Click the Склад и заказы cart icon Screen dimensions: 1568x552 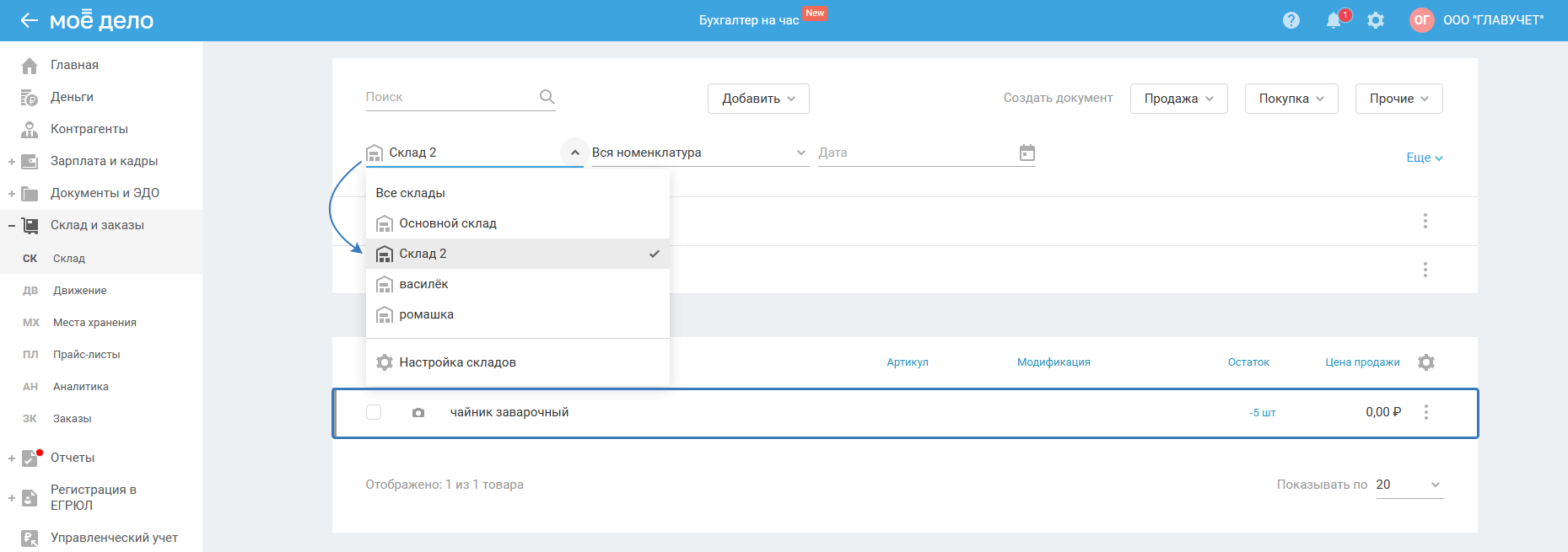point(30,225)
